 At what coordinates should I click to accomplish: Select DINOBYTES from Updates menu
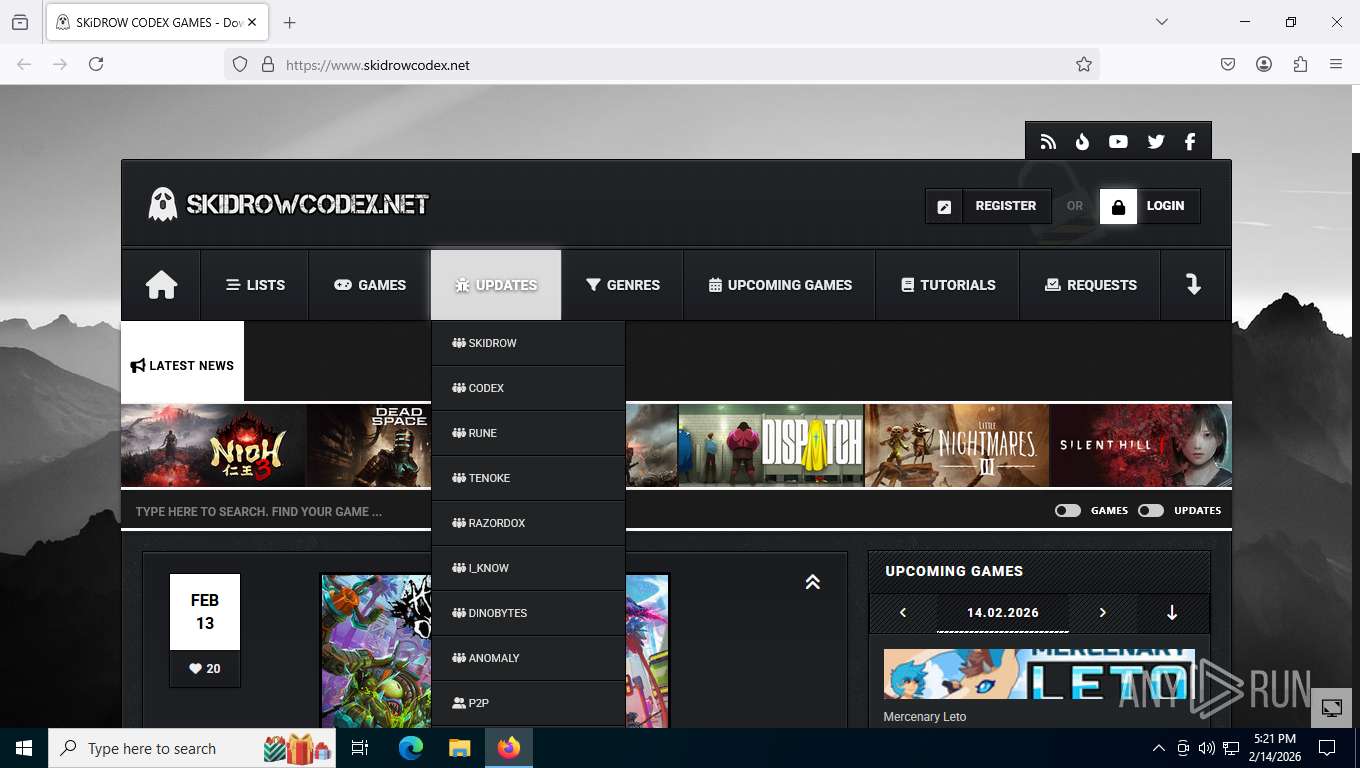click(x=528, y=613)
